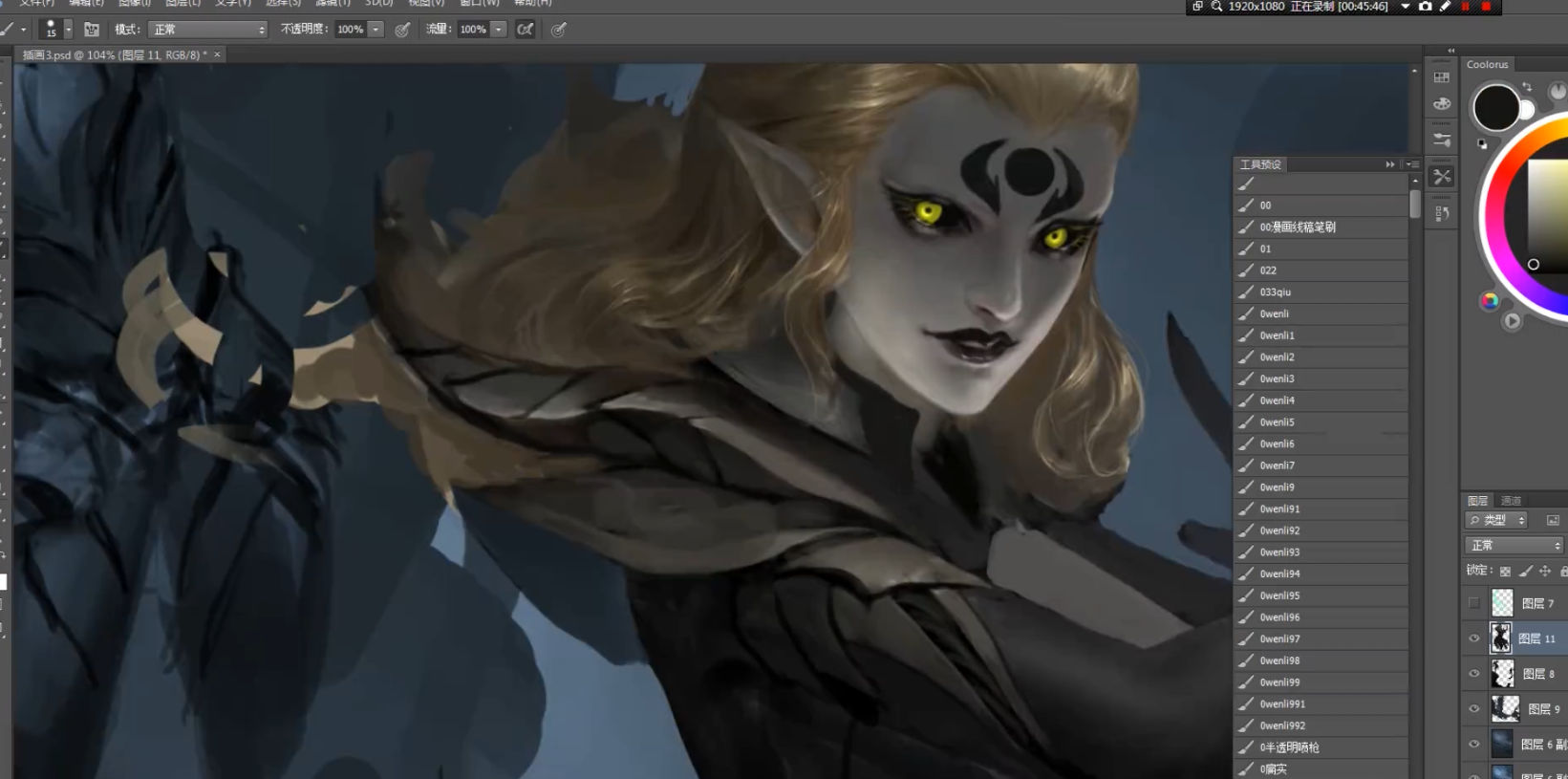This screenshot has height=779, width=1568.
Task: Click the Coolorus play arrow button
Action: coord(1512,321)
